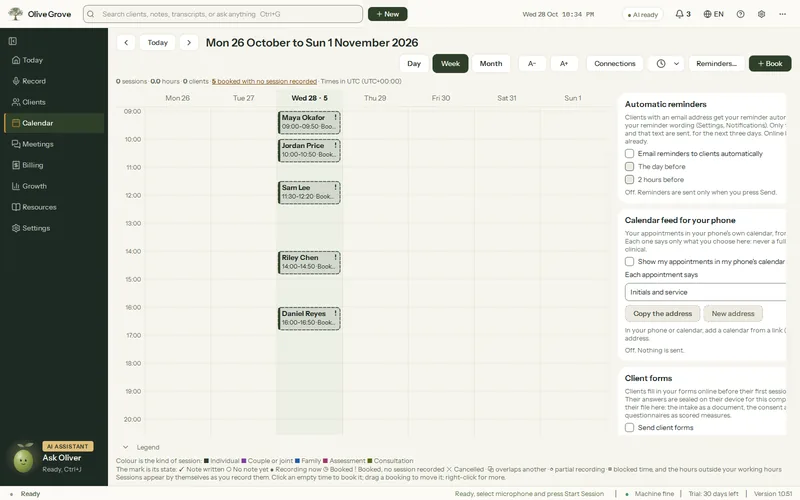800x500 pixels.
Task: Click the Meetings chat icon
Action: [x=16, y=144]
